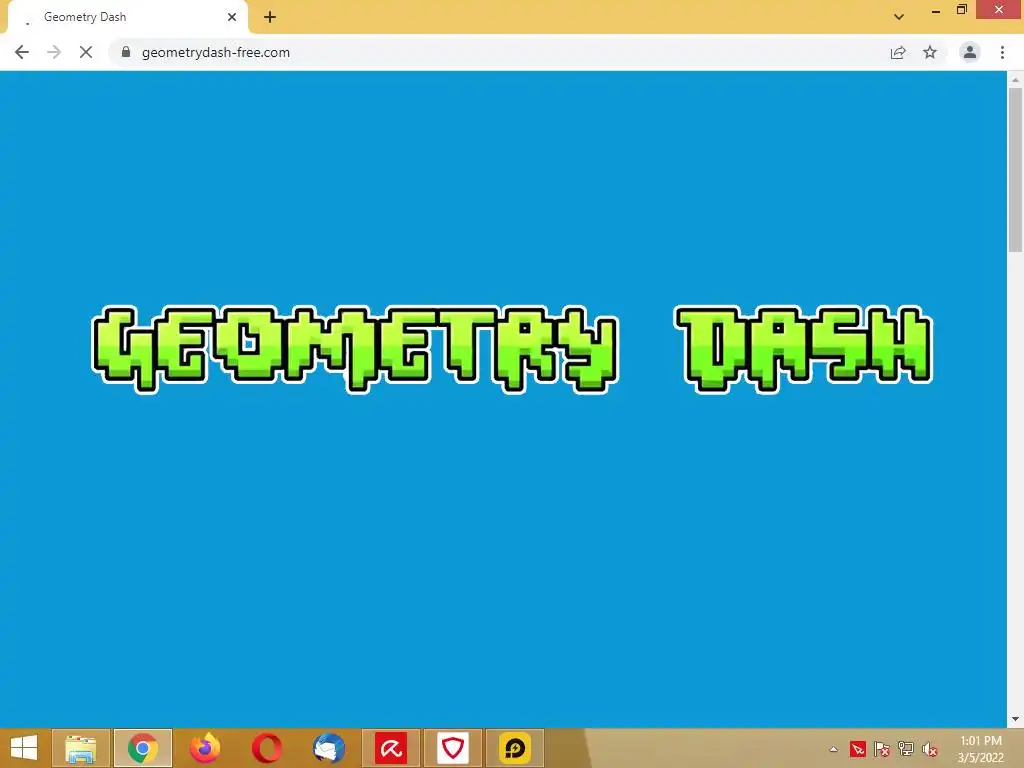Viewport: 1024px width, 768px height.
Task: Open the Windows Start menu
Action: pos(24,748)
